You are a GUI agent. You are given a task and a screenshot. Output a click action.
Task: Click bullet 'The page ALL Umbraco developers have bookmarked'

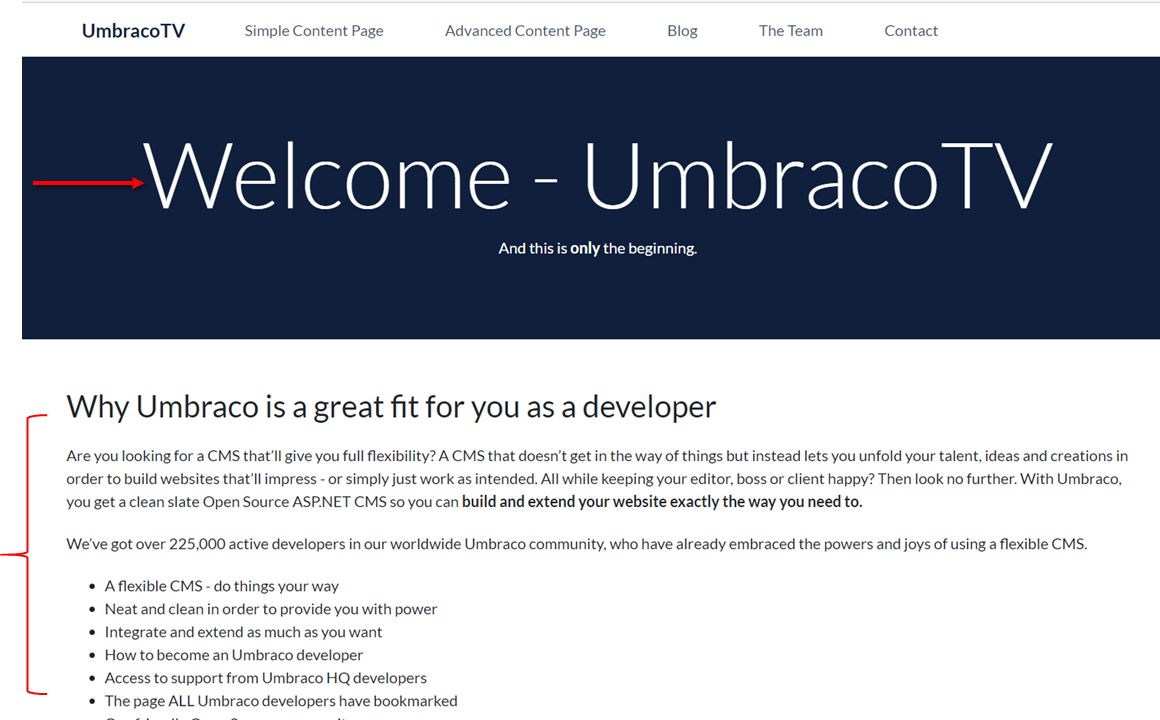tap(281, 701)
